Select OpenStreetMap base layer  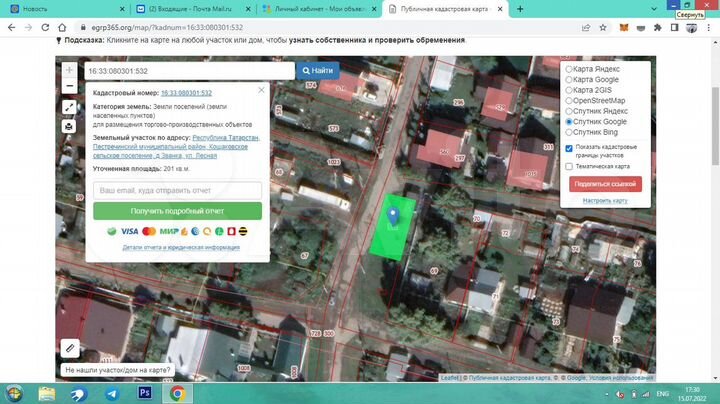point(570,101)
